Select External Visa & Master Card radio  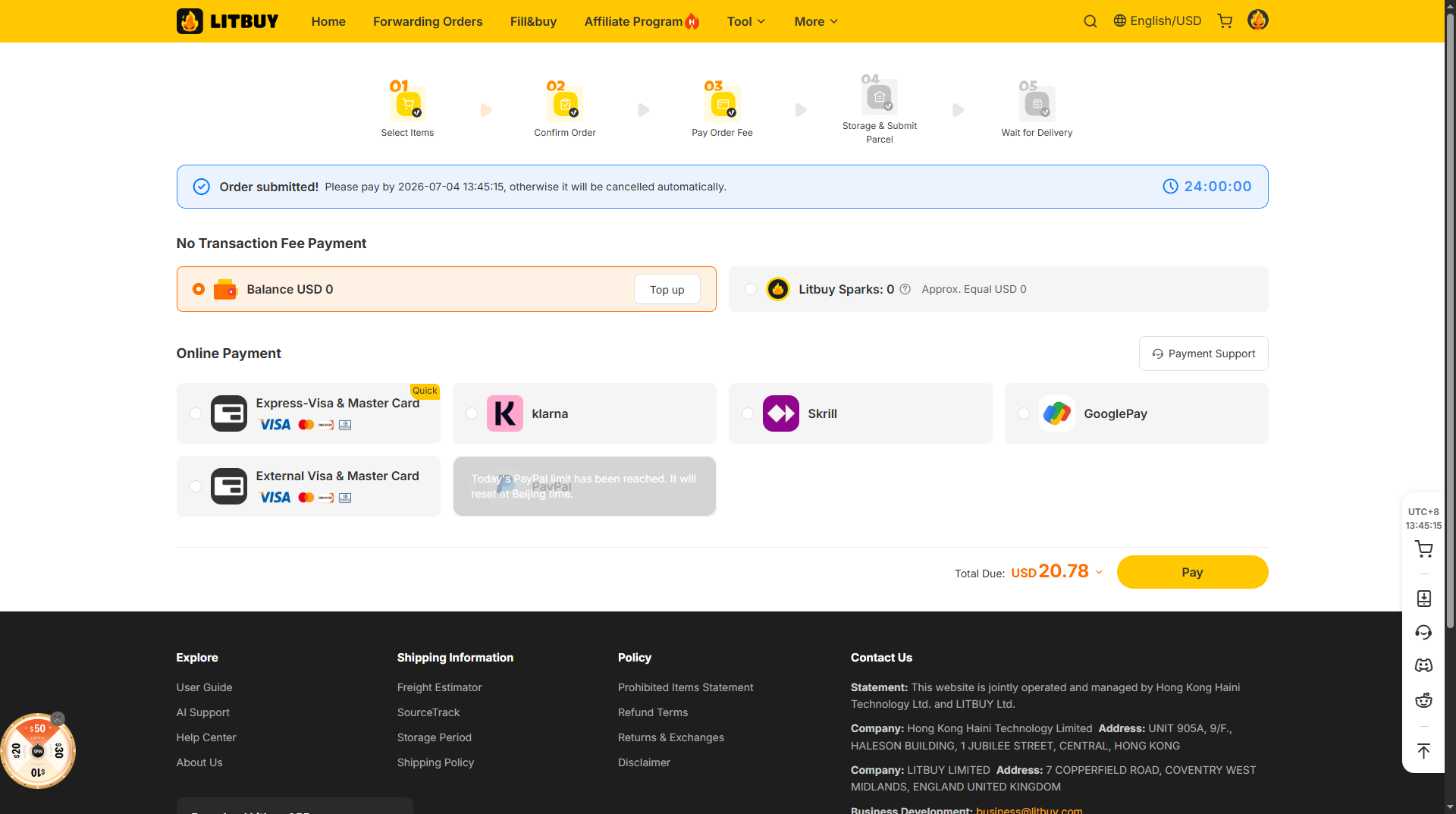pyautogui.click(x=196, y=486)
